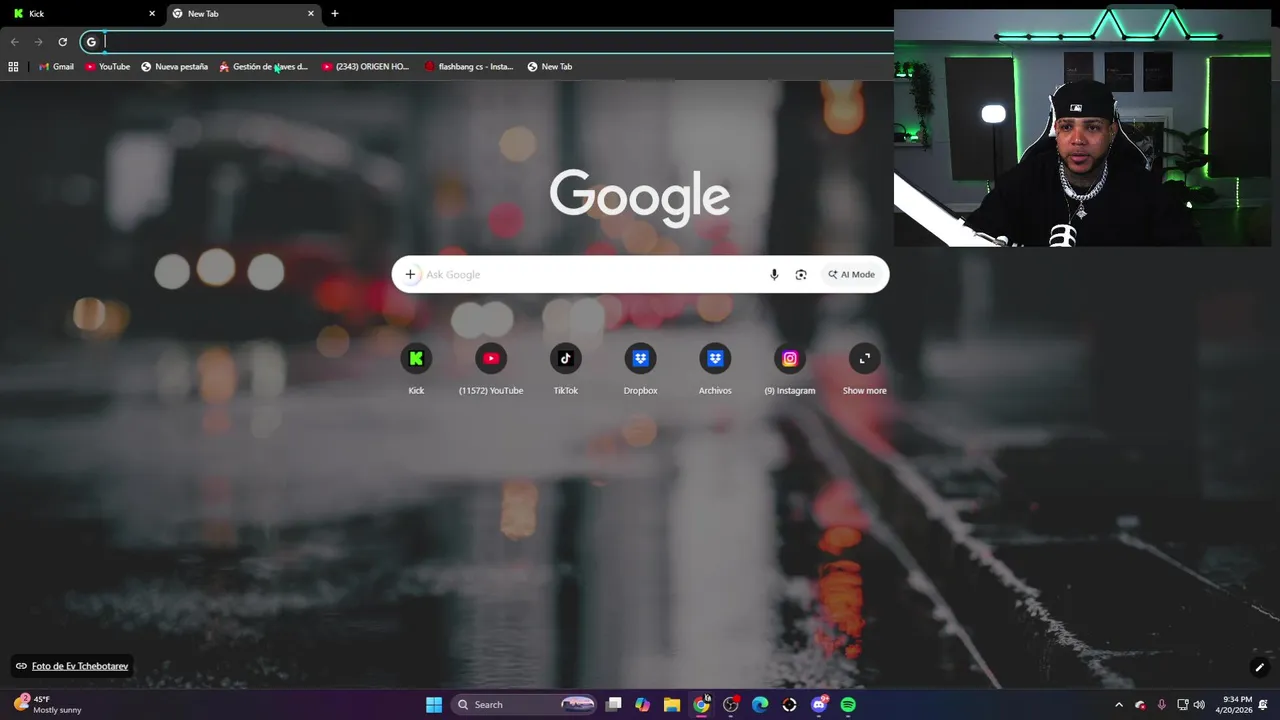Reload the current page
This screenshot has width=1280, height=720.
tap(62, 42)
